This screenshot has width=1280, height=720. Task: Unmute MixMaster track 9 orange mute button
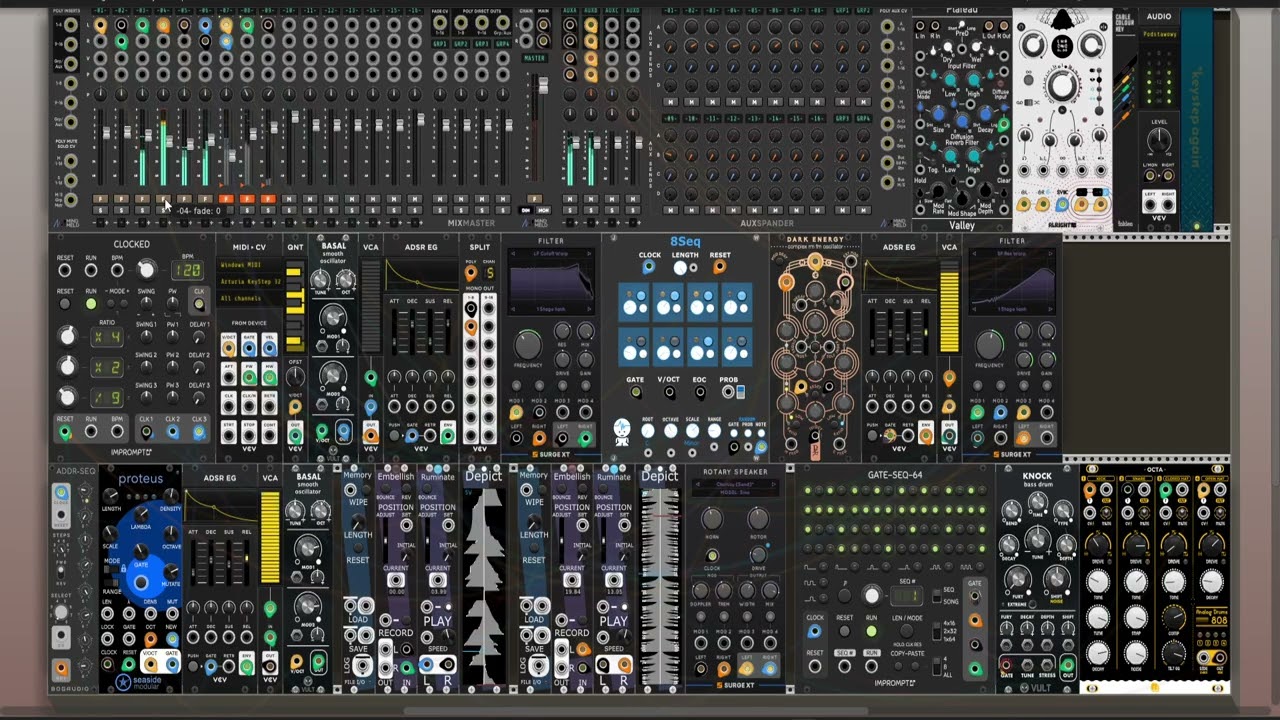click(x=268, y=199)
